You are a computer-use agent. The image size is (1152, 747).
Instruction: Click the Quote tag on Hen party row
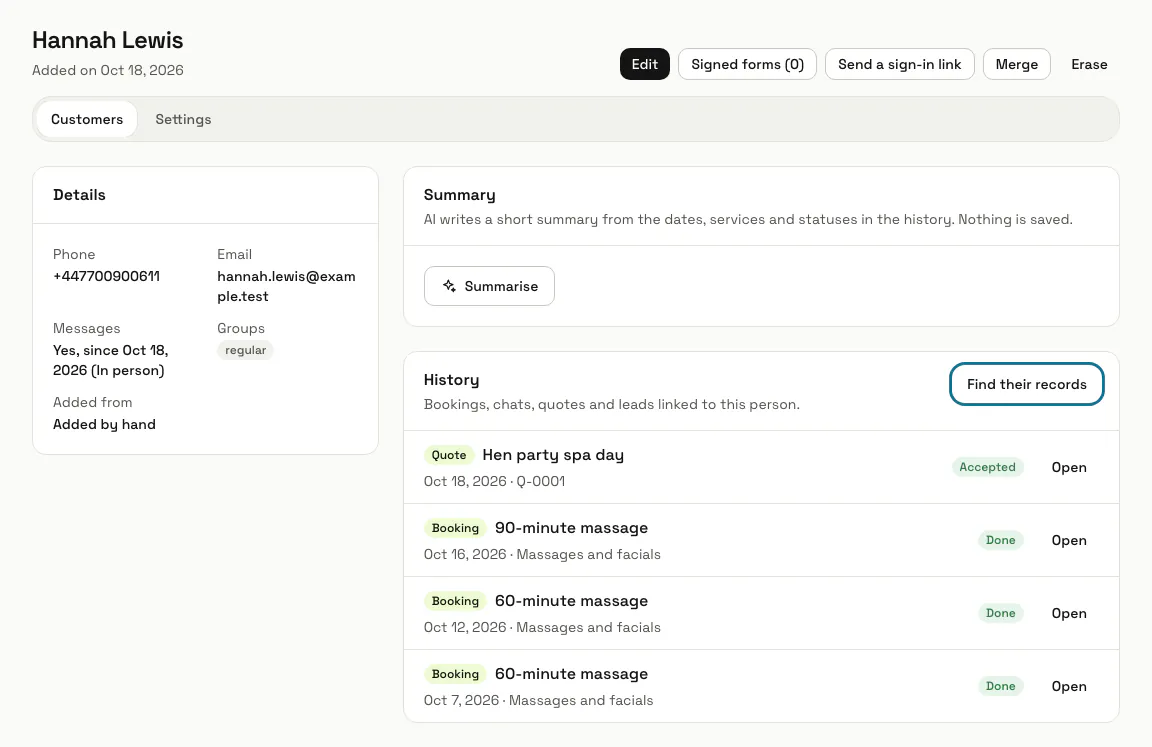pyautogui.click(x=448, y=455)
